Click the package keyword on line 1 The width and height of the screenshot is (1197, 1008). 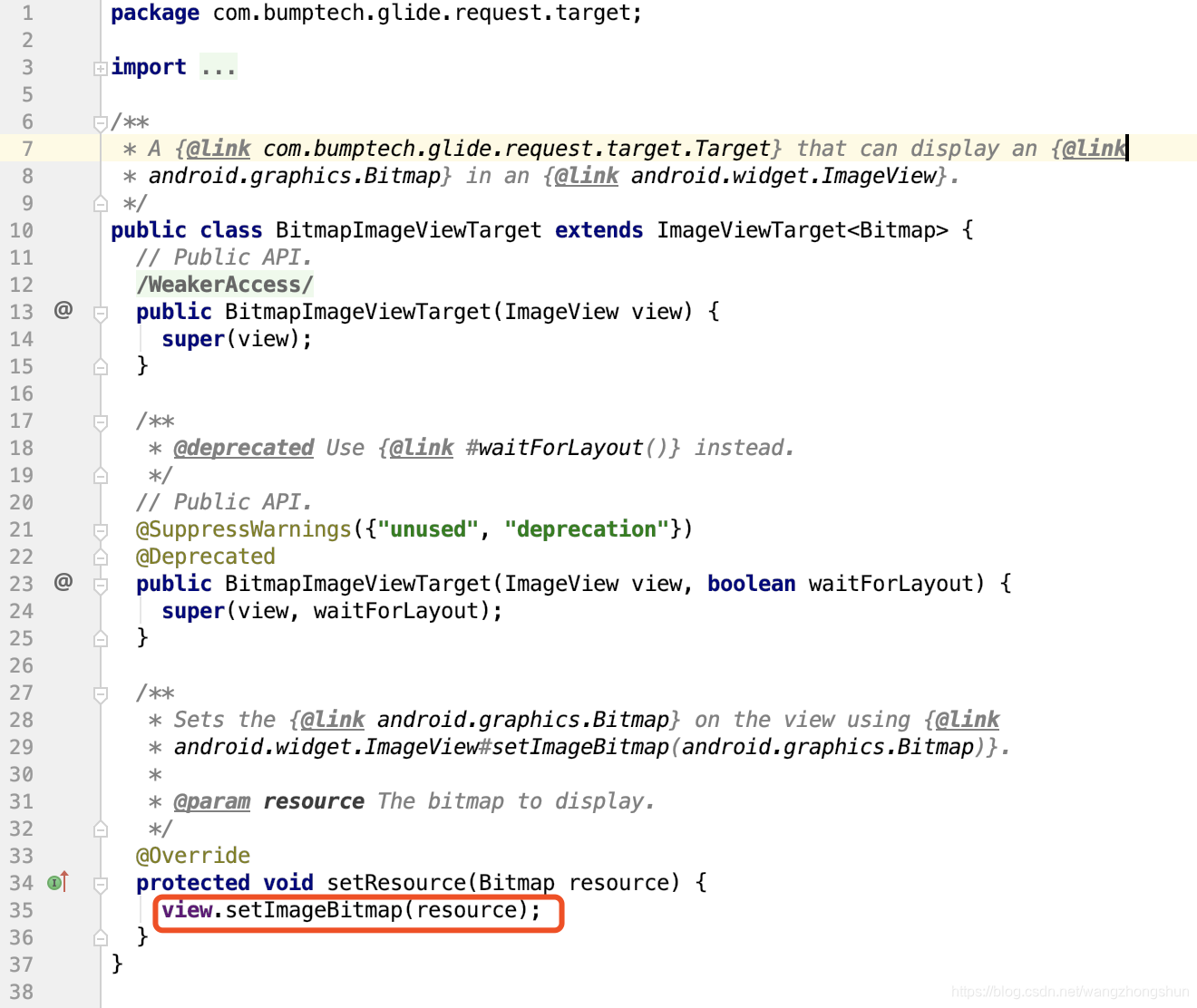155,13
